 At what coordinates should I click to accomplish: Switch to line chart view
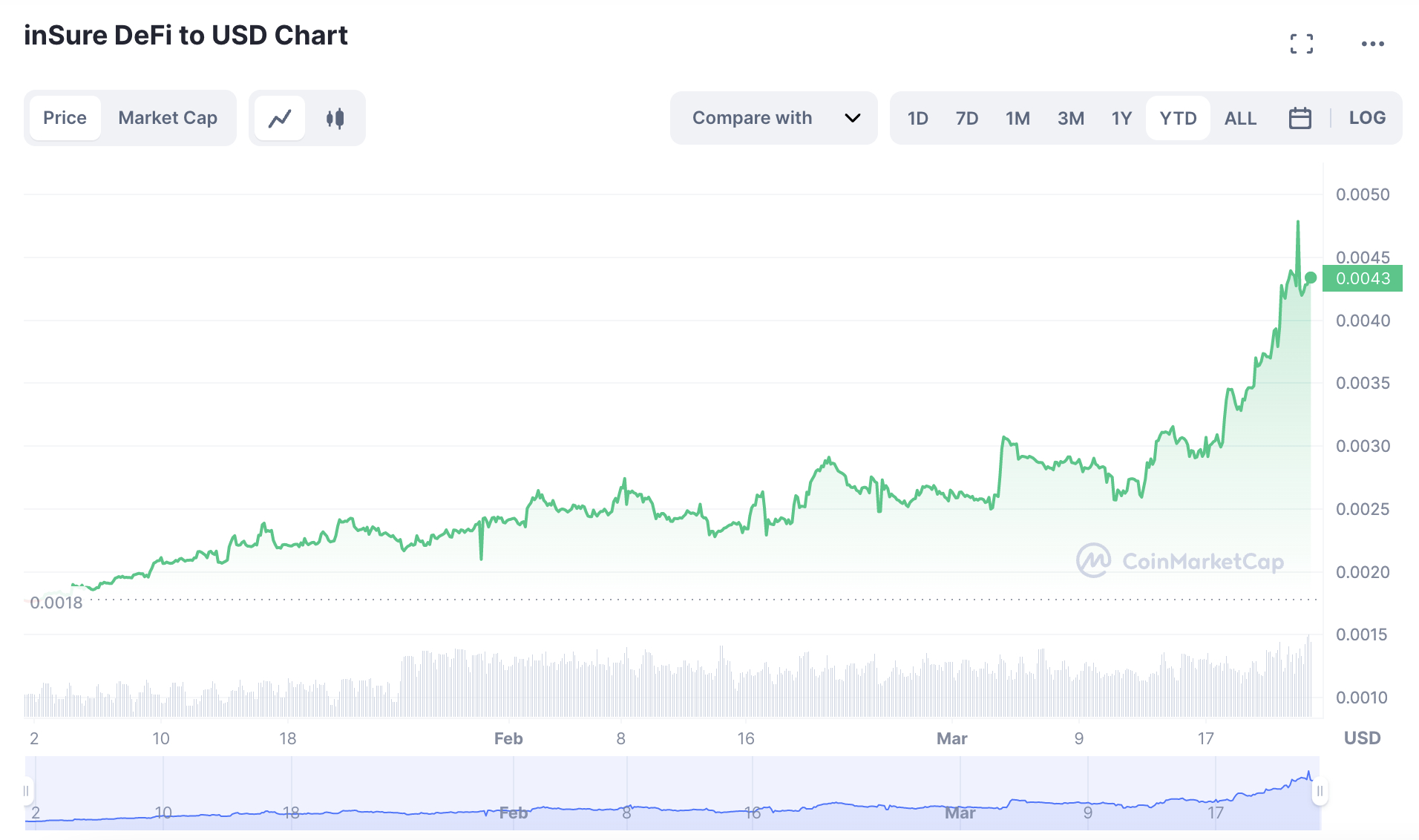280,118
